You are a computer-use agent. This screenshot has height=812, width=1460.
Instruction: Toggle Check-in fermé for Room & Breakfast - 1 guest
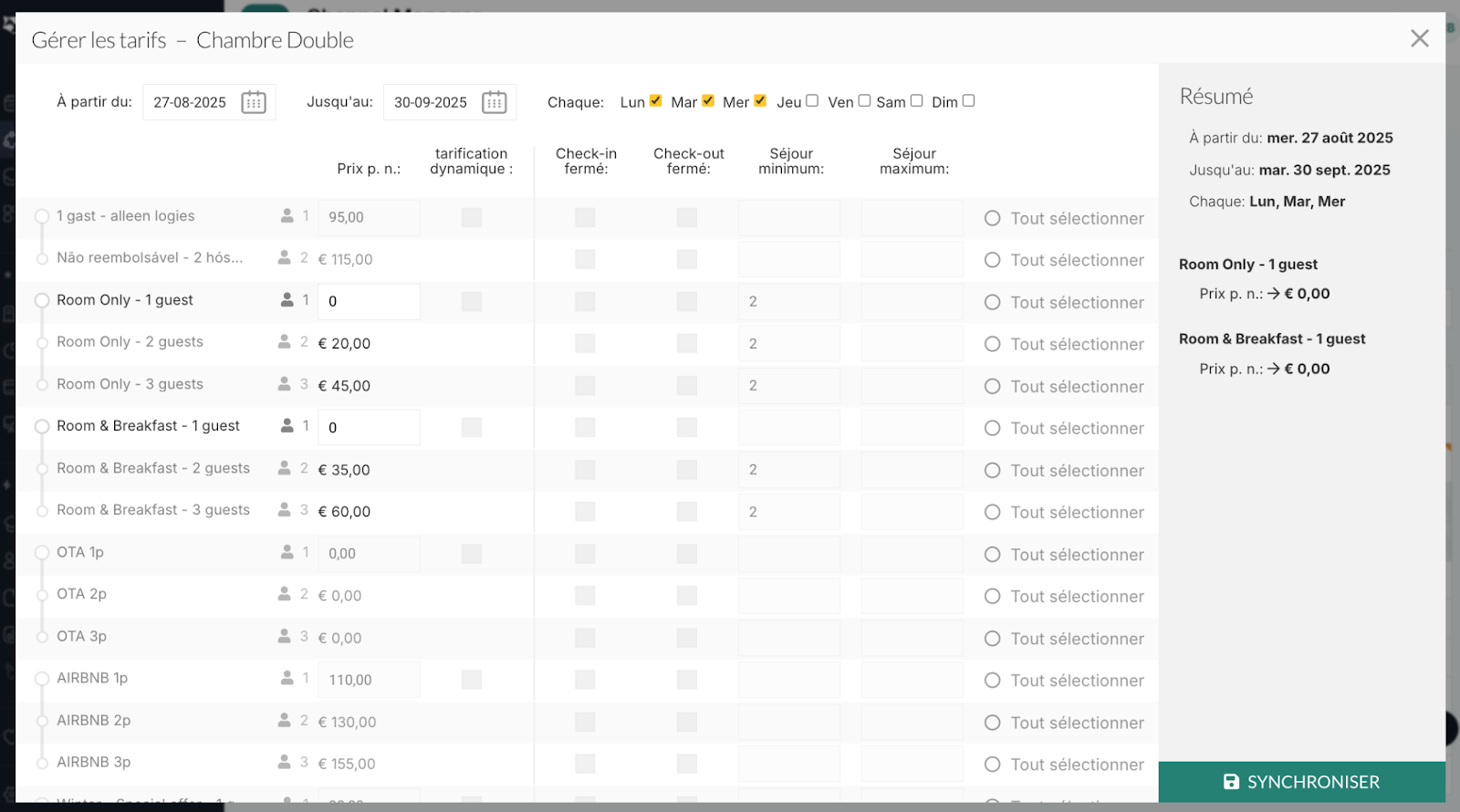[x=585, y=427]
